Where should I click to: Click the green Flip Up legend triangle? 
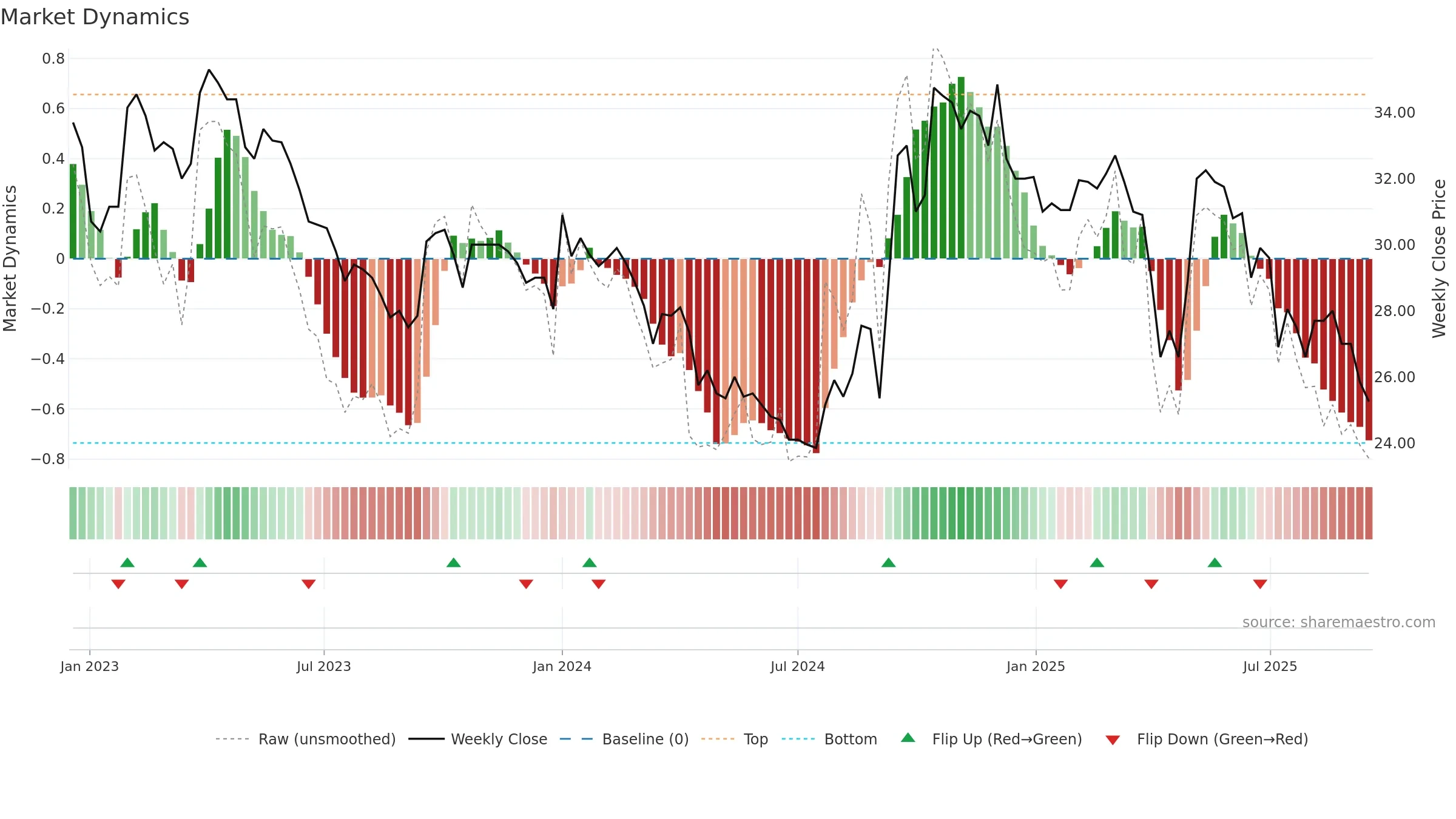908,738
